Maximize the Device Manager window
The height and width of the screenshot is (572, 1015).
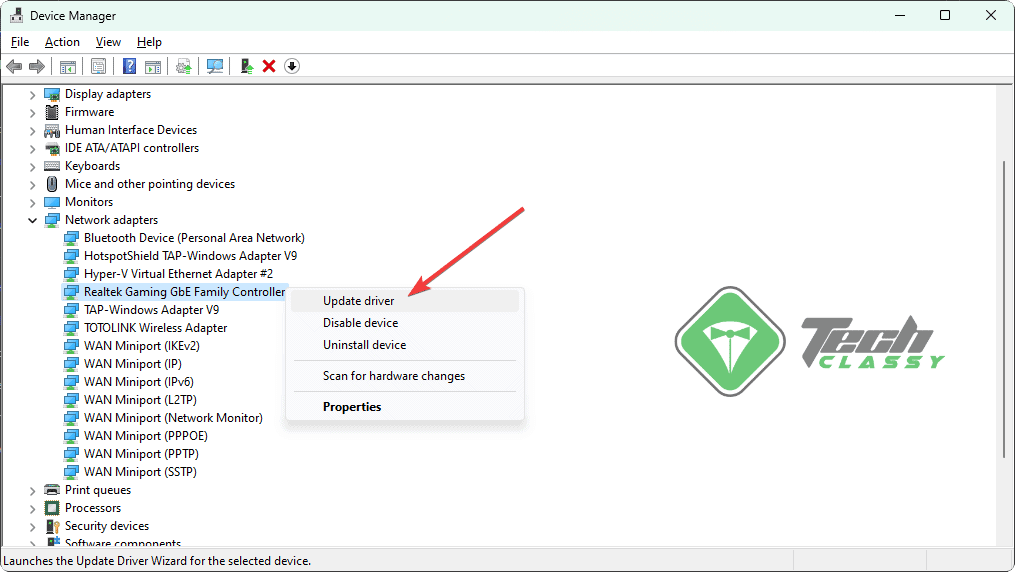click(945, 15)
